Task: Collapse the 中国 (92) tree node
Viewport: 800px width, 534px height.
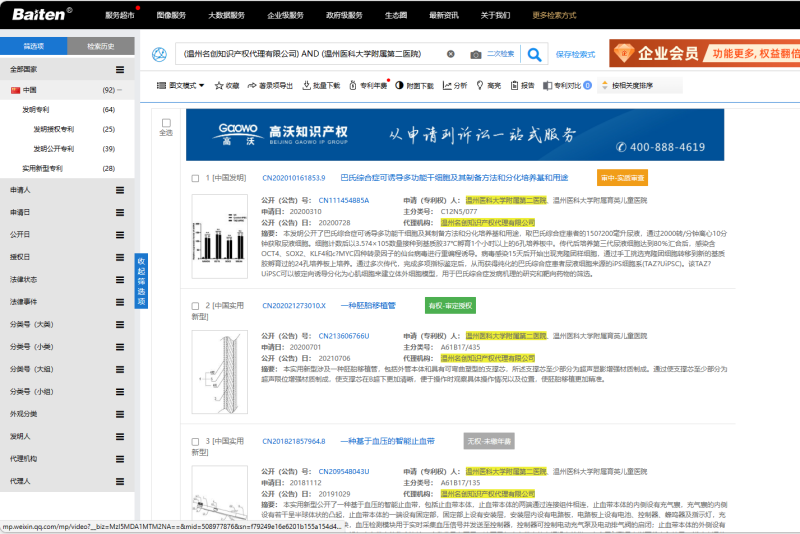Action: [119, 90]
